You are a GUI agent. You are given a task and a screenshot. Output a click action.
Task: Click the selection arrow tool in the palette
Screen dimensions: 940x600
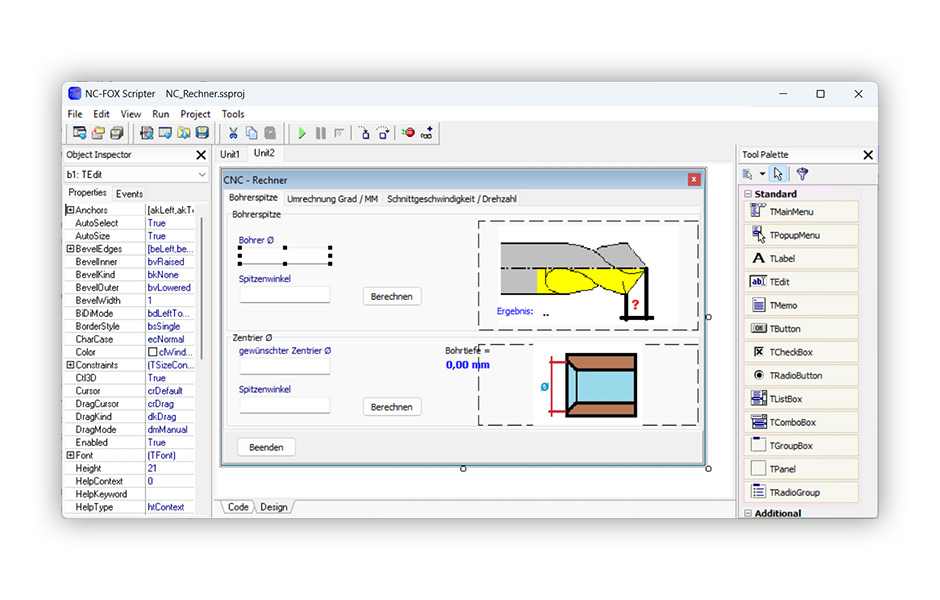pos(778,174)
